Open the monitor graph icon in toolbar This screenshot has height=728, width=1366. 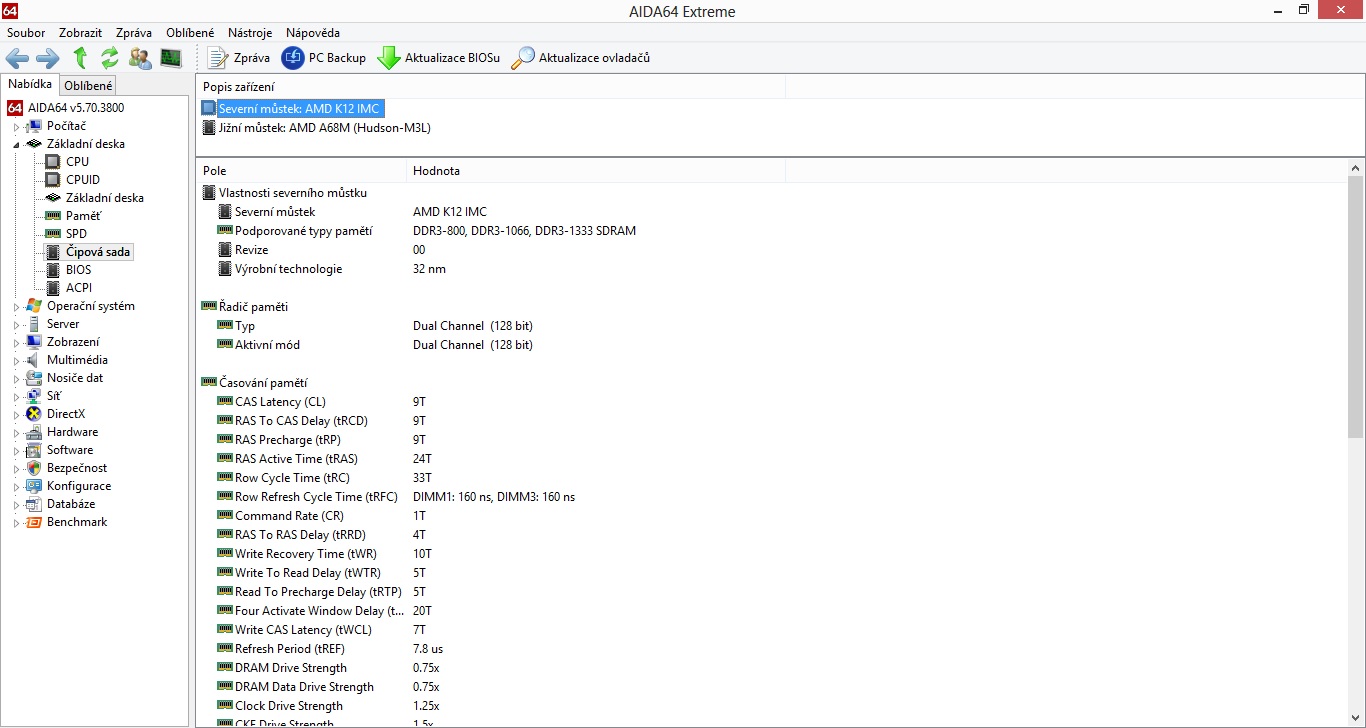click(x=171, y=58)
